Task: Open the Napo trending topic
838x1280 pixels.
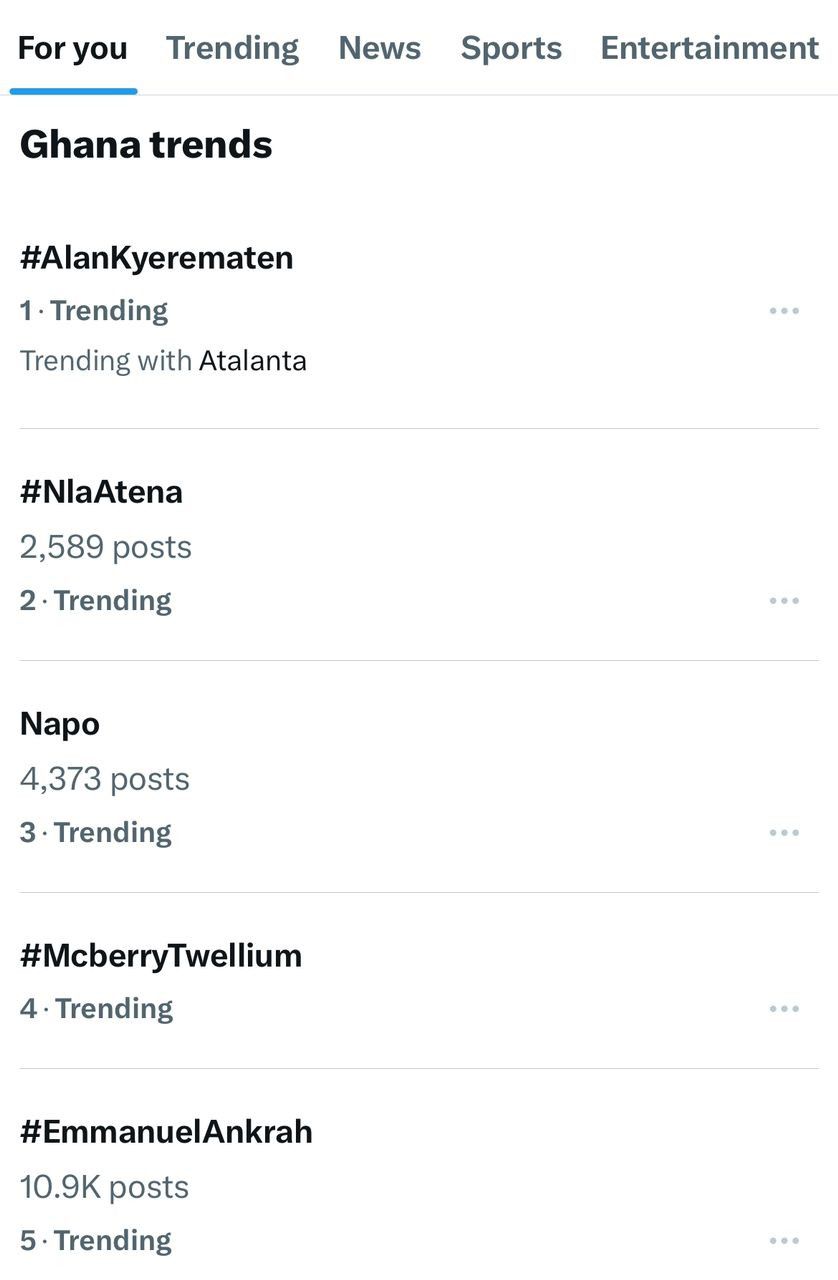Action: (60, 724)
